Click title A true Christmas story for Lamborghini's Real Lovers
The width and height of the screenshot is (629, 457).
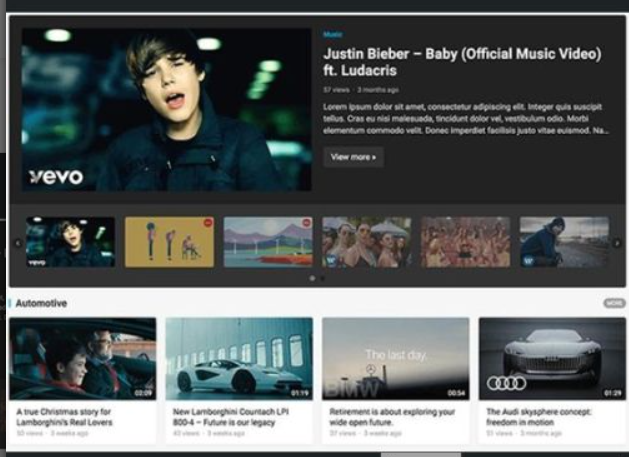[x=64, y=417]
